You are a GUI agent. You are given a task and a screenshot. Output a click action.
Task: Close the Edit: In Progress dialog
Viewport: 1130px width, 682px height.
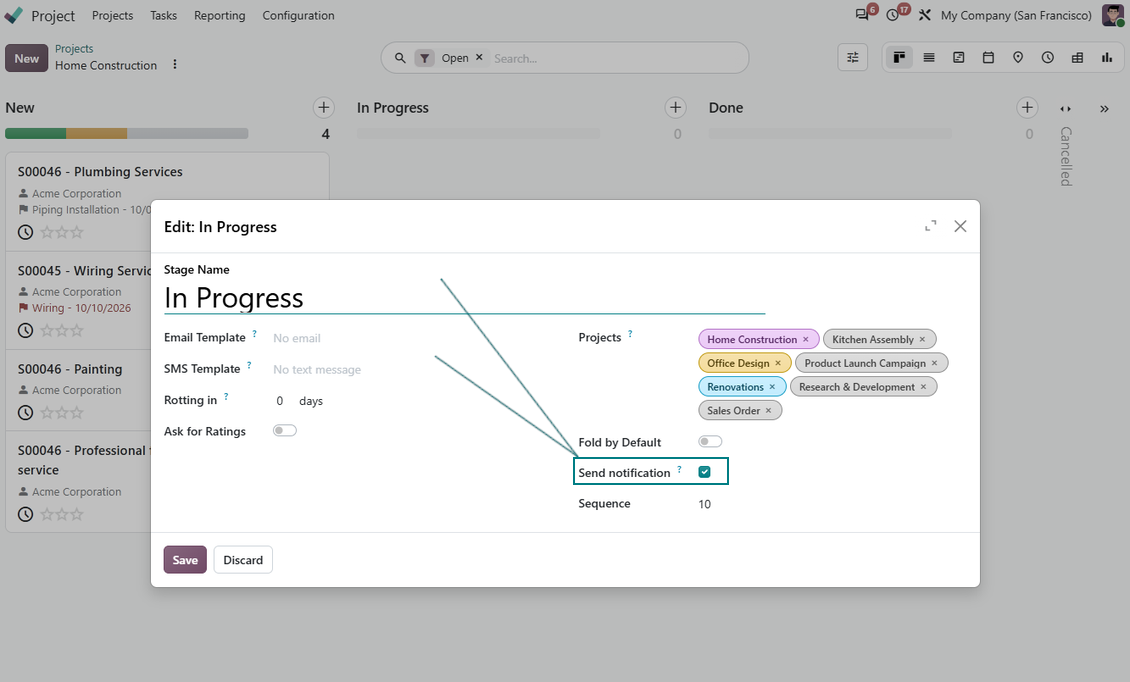(x=960, y=226)
